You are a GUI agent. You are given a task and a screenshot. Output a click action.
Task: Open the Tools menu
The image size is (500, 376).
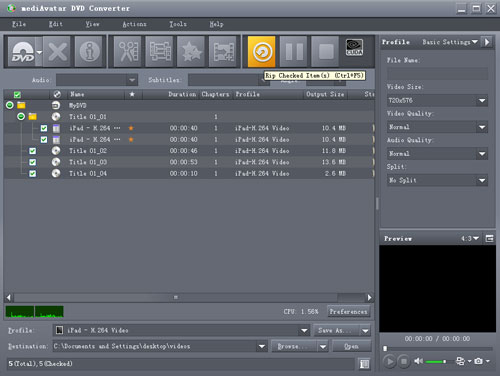click(x=178, y=24)
